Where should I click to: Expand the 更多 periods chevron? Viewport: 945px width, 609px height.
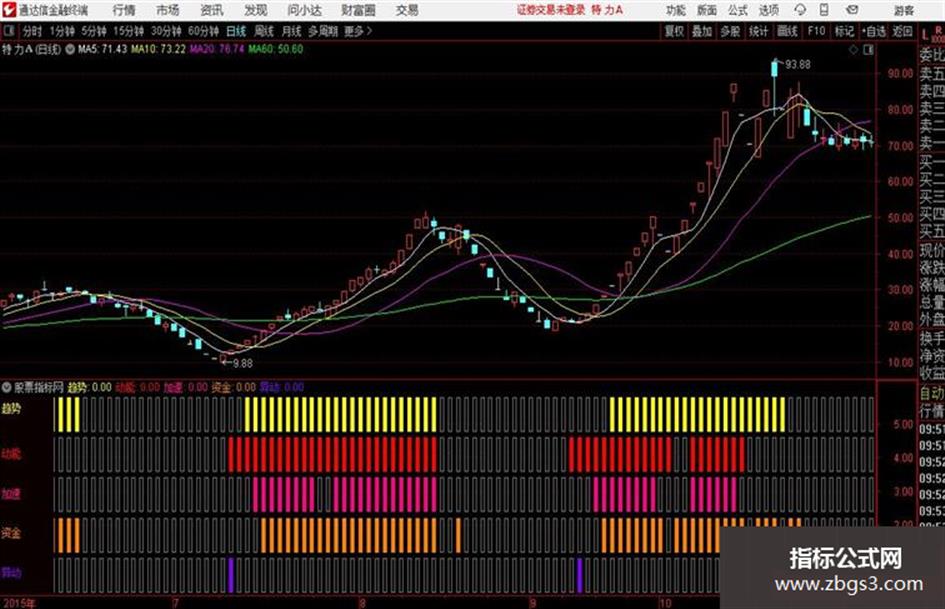[359, 31]
